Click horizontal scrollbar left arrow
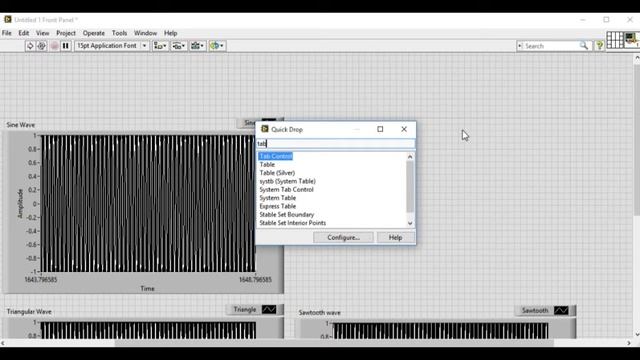Screen dimensions: 640x360 pyautogui.click(x=3, y=343)
